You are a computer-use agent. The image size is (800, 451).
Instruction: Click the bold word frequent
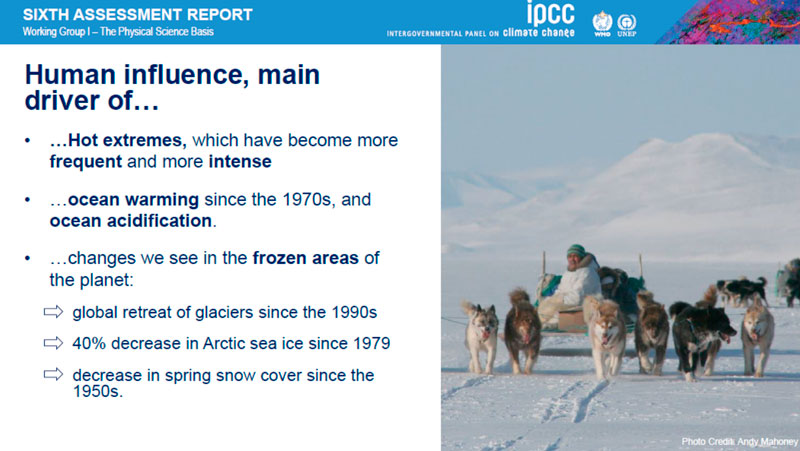[86, 162]
